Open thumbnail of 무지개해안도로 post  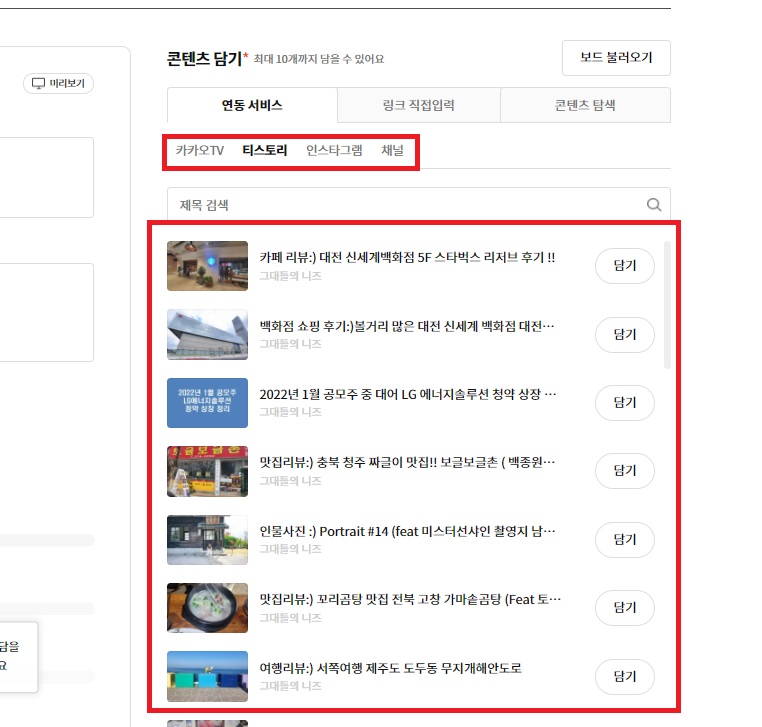click(x=208, y=676)
